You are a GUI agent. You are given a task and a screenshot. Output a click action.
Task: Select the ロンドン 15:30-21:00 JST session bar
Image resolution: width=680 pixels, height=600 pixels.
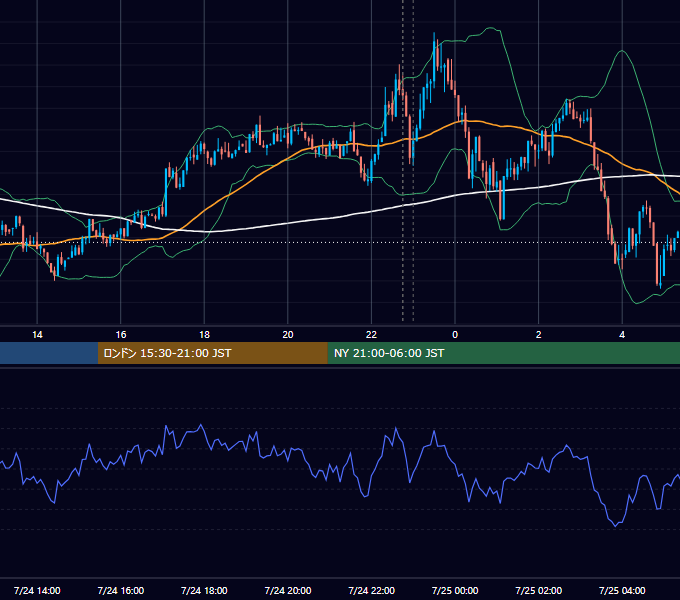click(x=212, y=353)
